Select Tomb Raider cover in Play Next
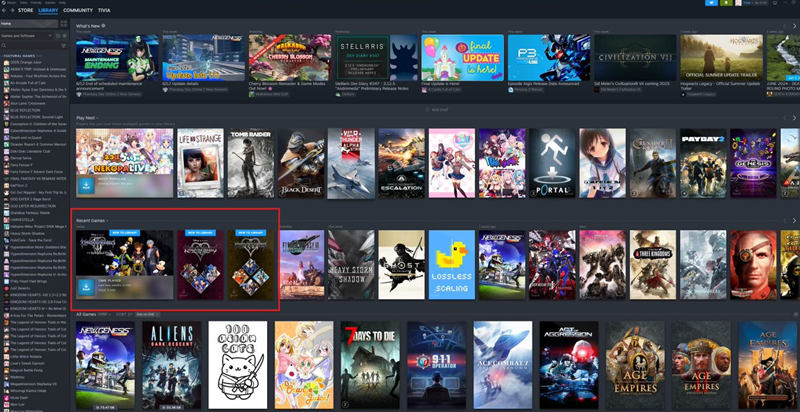Image resolution: width=800 pixels, height=412 pixels. [251, 163]
